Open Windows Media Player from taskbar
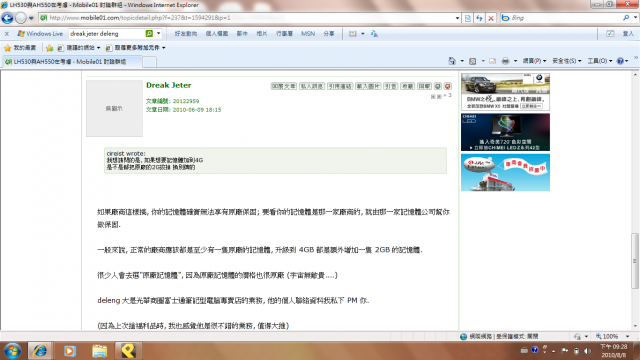 pyautogui.click(x=69, y=351)
